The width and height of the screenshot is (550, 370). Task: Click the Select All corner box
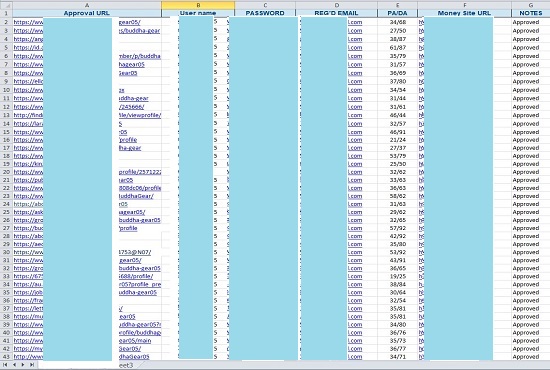coord(6,5)
